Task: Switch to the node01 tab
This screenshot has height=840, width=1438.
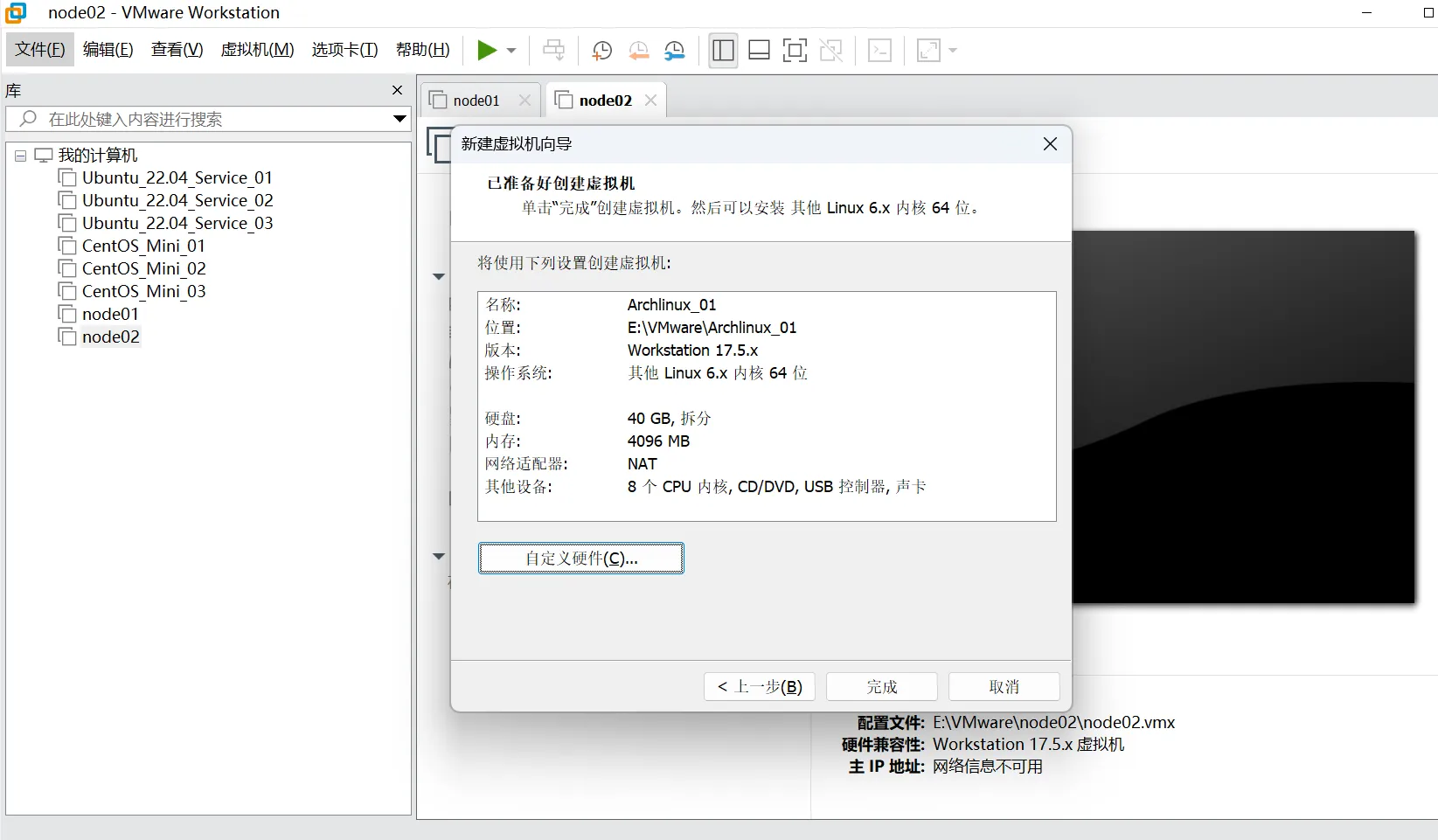Action: click(x=476, y=101)
